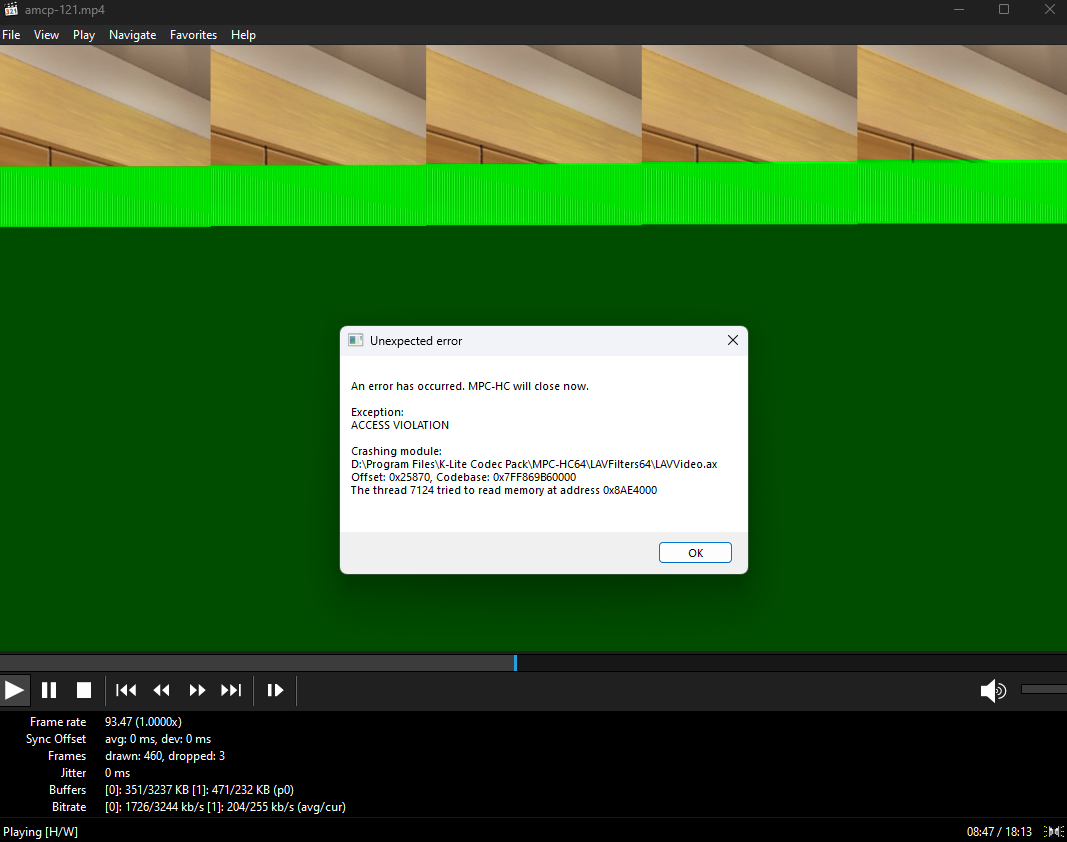Viewport: 1067px width, 842px height.
Task: Click the stereo audio icon in status bar
Action: pos(1053,831)
